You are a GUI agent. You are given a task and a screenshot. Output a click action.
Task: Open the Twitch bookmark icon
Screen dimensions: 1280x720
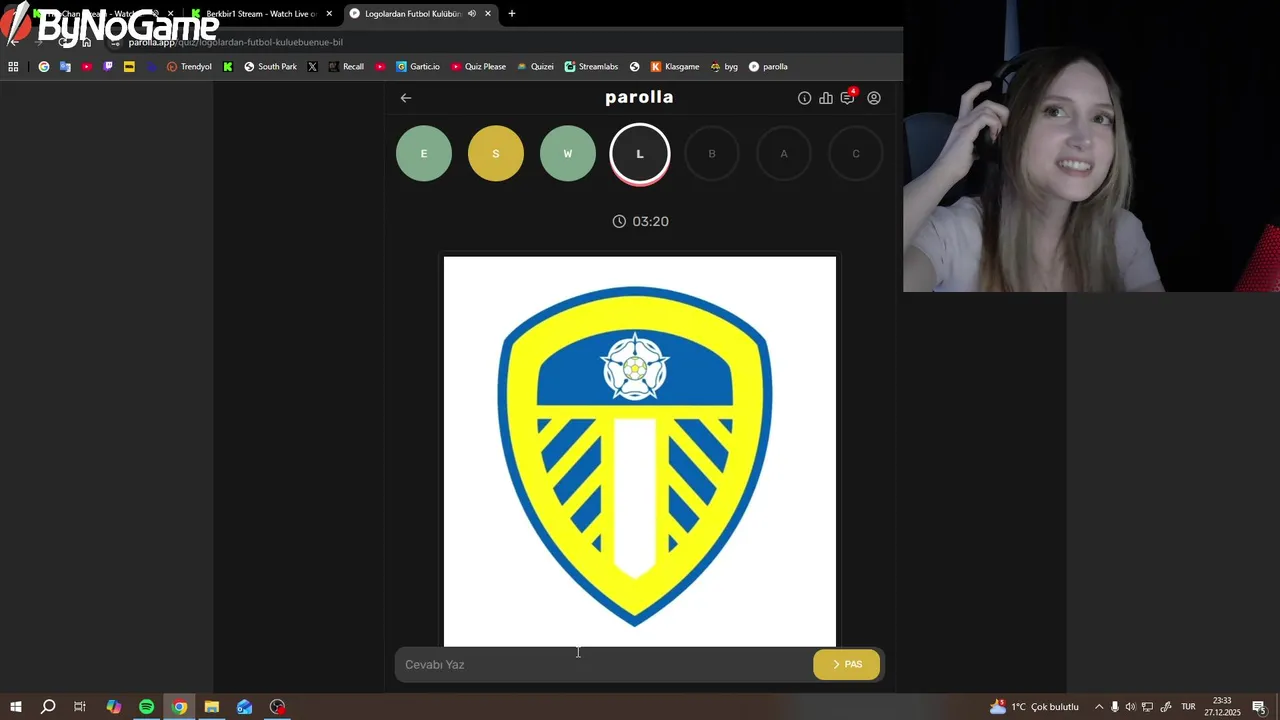pyautogui.click(x=108, y=67)
